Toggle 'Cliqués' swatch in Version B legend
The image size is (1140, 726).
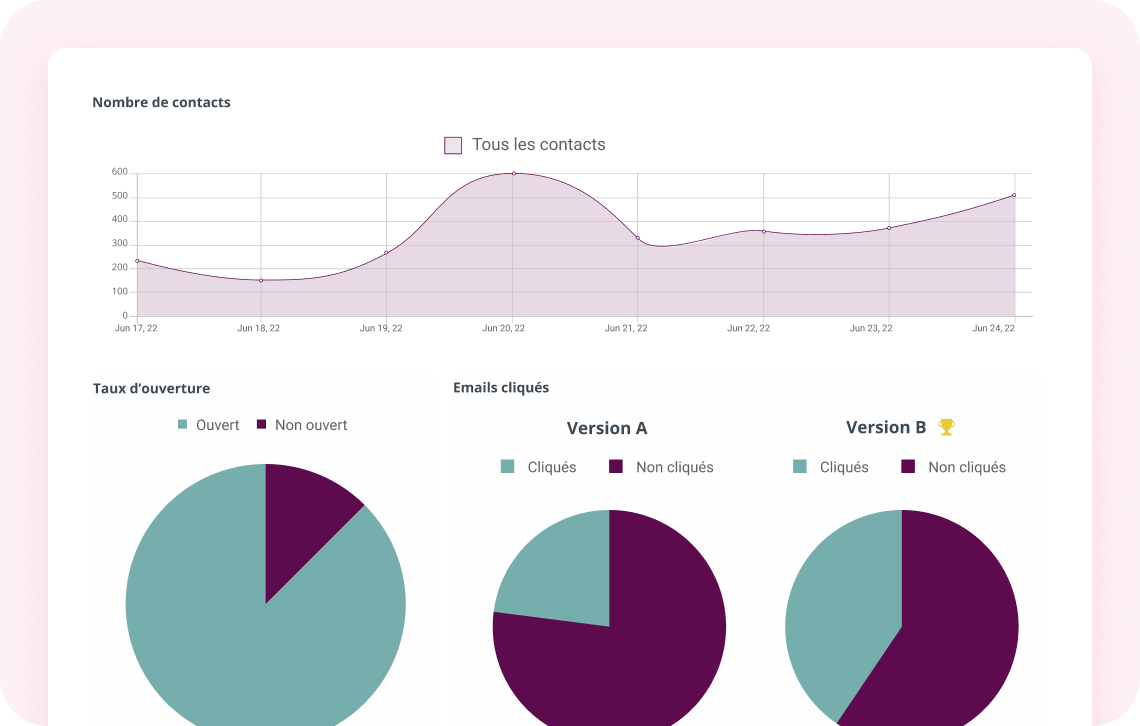(x=800, y=467)
